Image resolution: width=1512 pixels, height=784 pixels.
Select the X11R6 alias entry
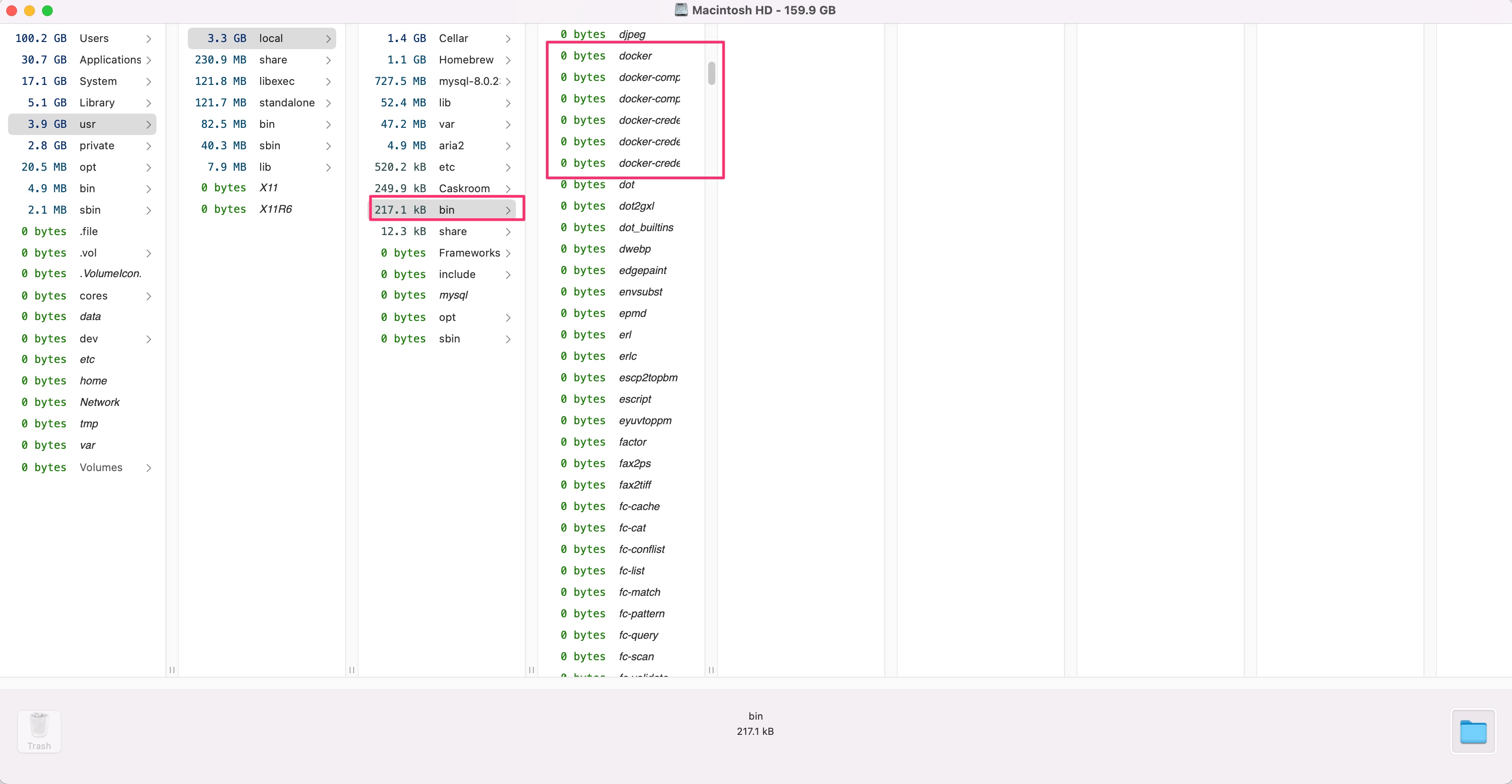(275, 210)
